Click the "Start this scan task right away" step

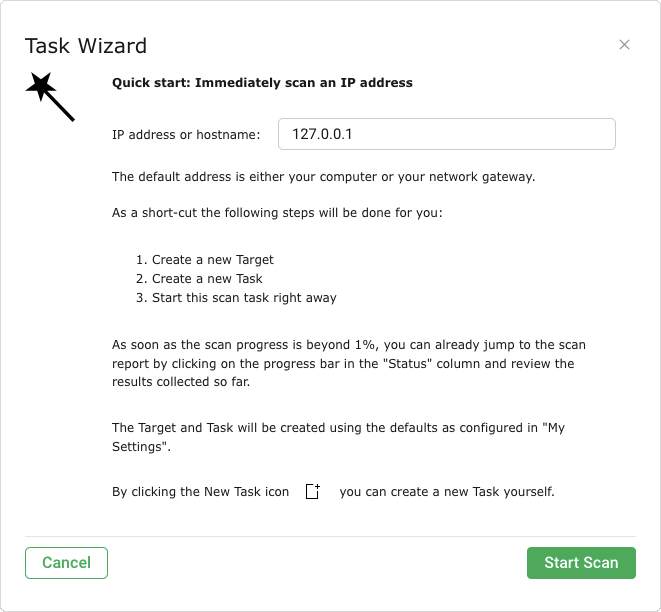pos(244,298)
